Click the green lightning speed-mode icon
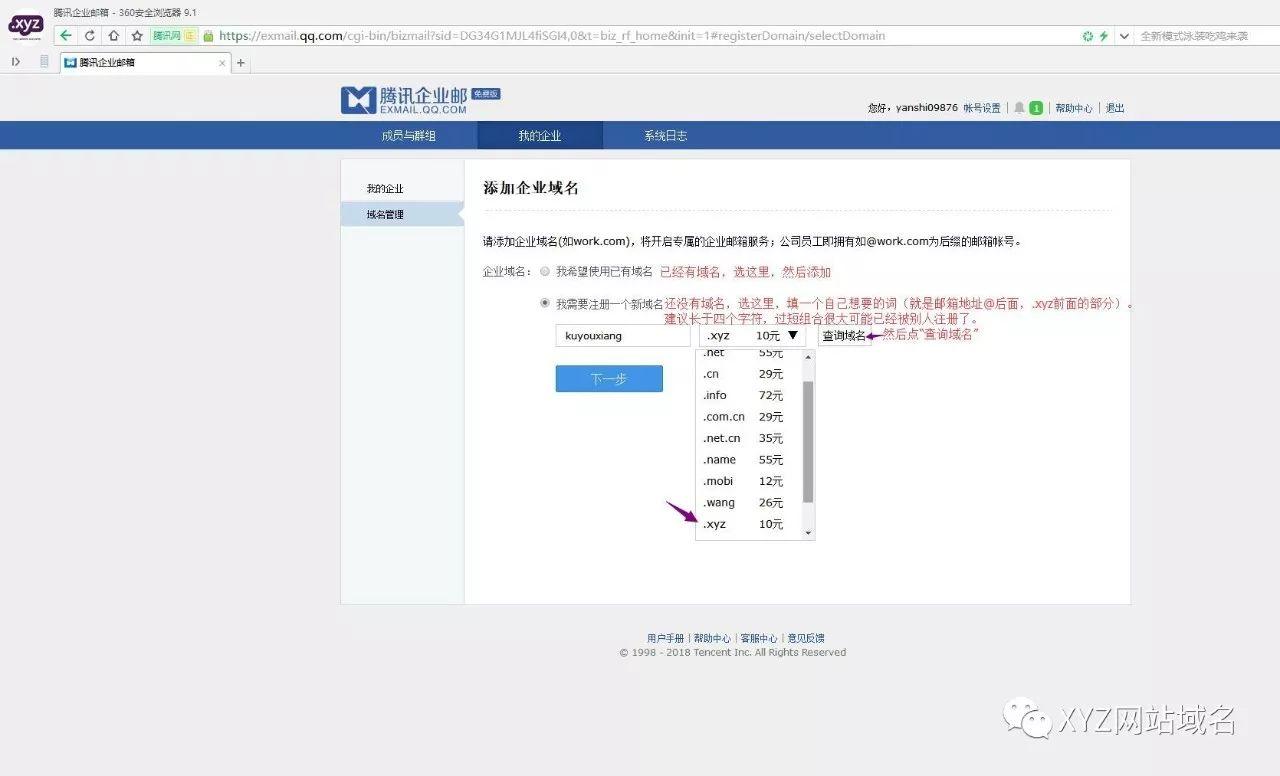The width and height of the screenshot is (1280, 776). (x=1106, y=34)
